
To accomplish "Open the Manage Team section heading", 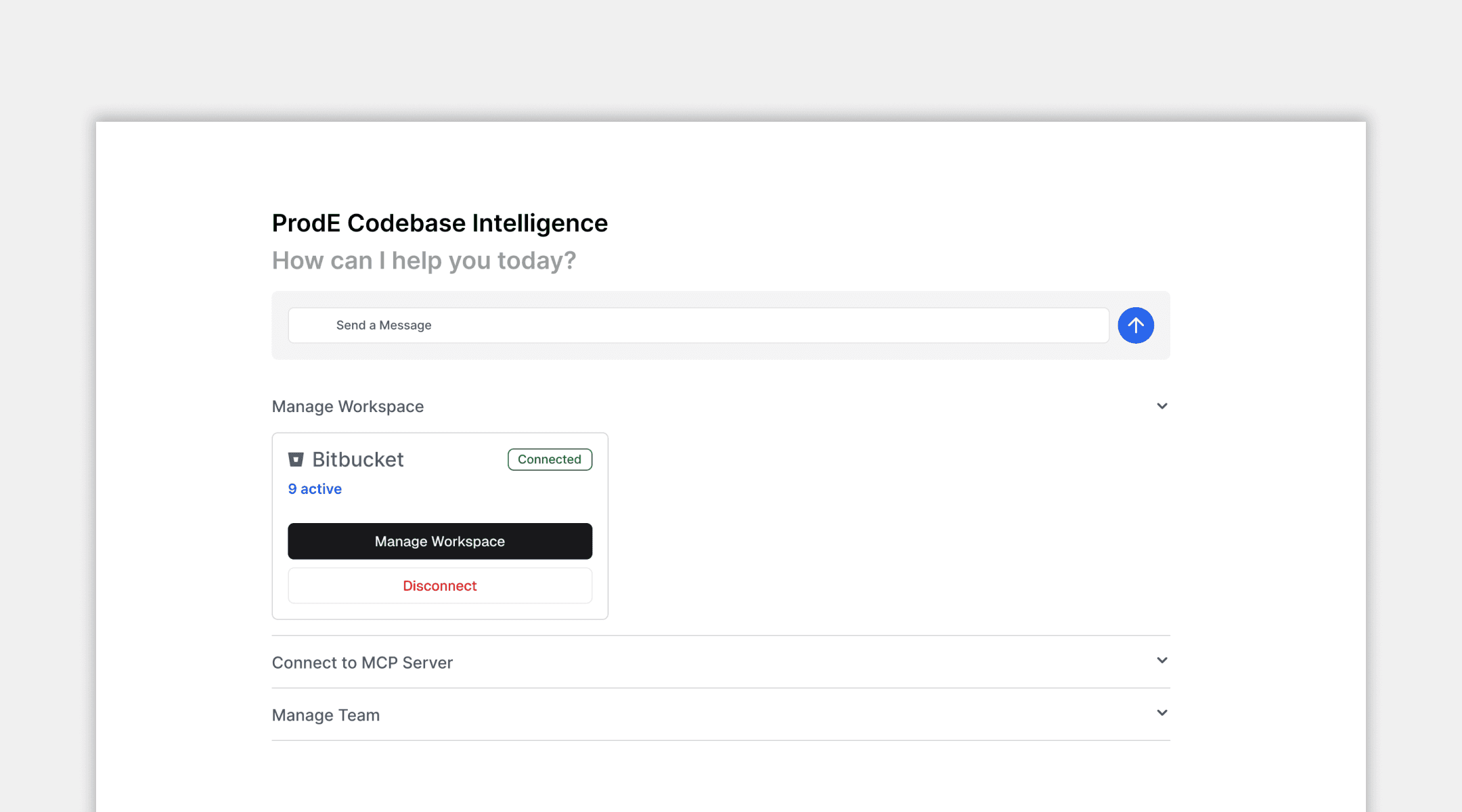I will pyautogui.click(x=326, y=715).
